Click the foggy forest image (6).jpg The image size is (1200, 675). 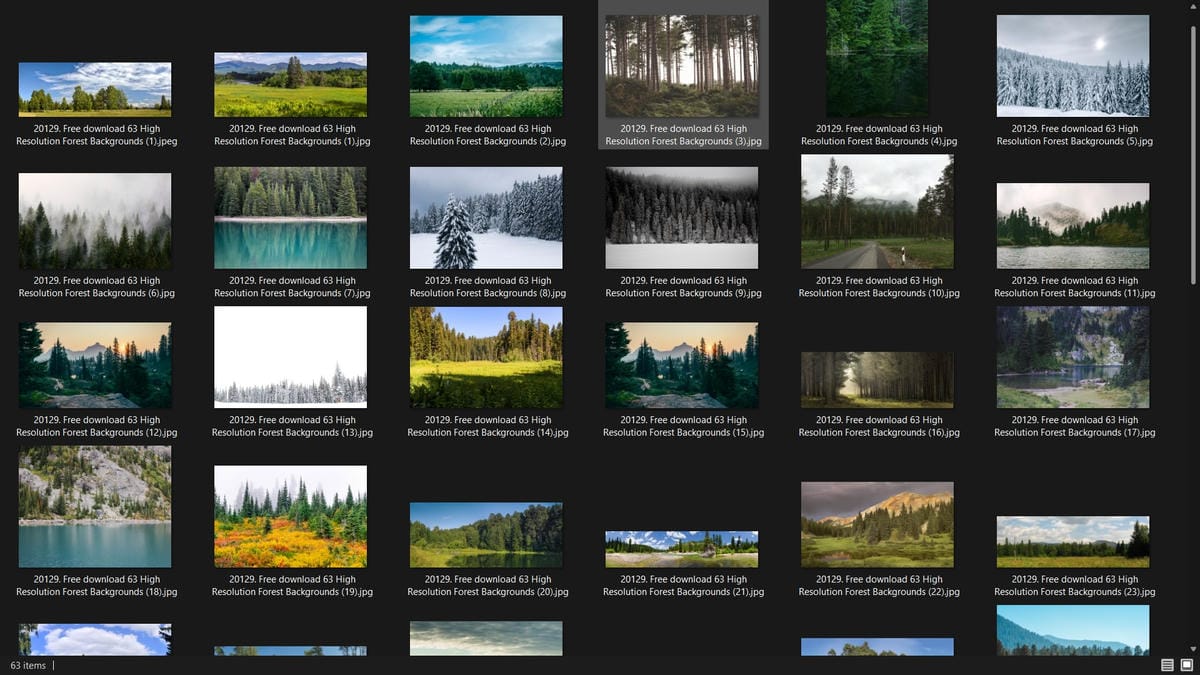tap(95, 220)
